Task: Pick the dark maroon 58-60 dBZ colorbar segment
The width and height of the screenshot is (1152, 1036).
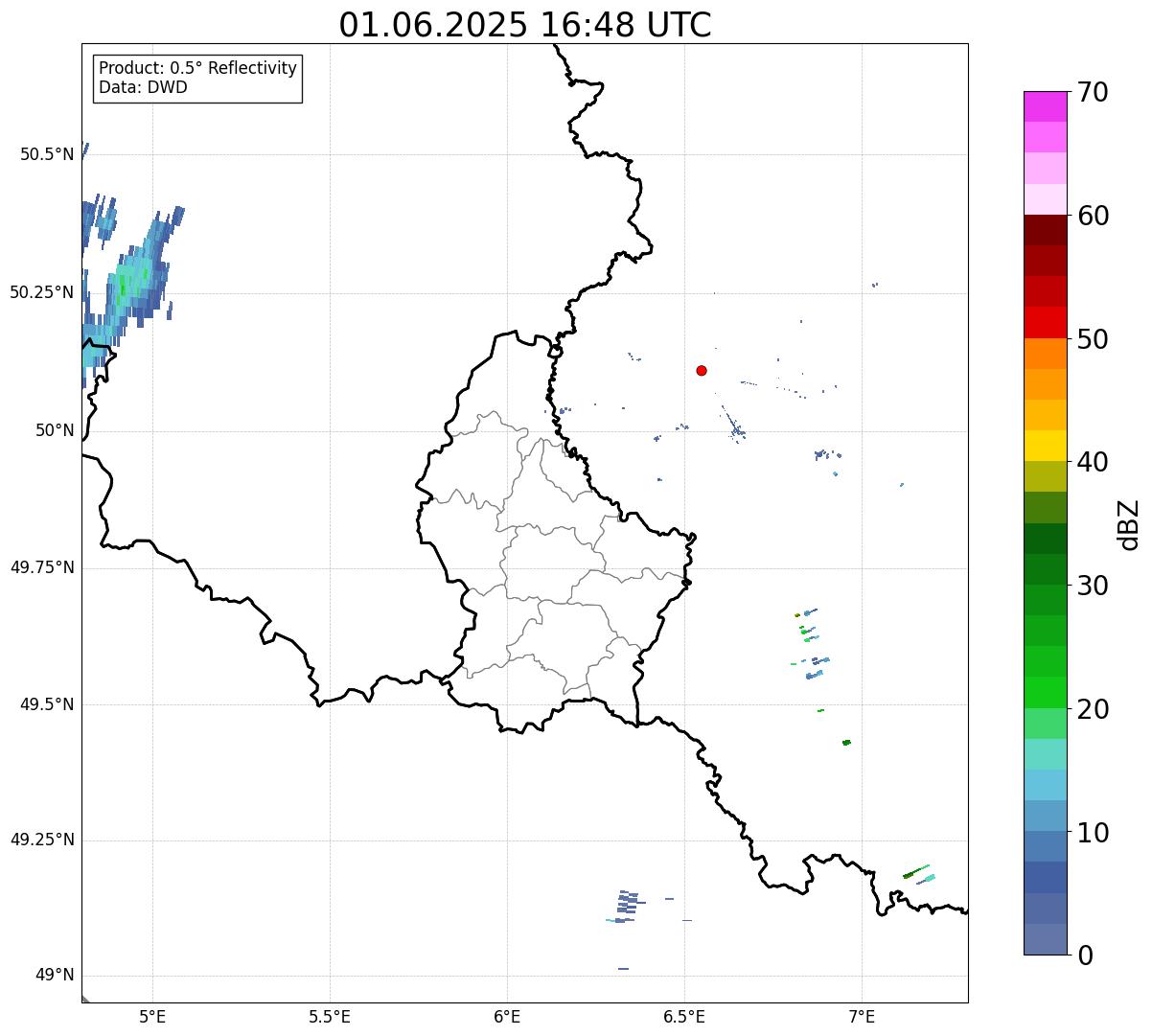Action: point(1045,230)
